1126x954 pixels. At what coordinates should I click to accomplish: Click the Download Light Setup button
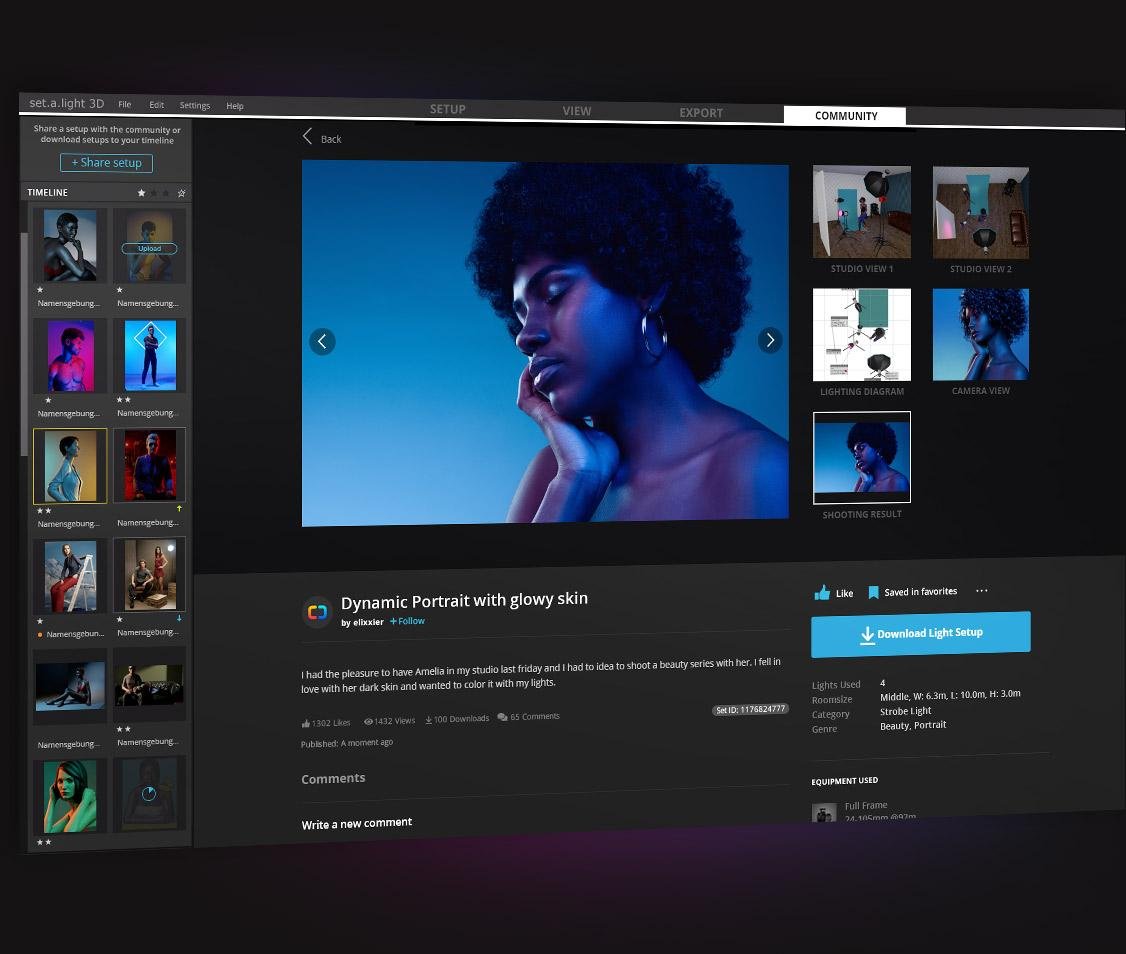coord(920,634)
